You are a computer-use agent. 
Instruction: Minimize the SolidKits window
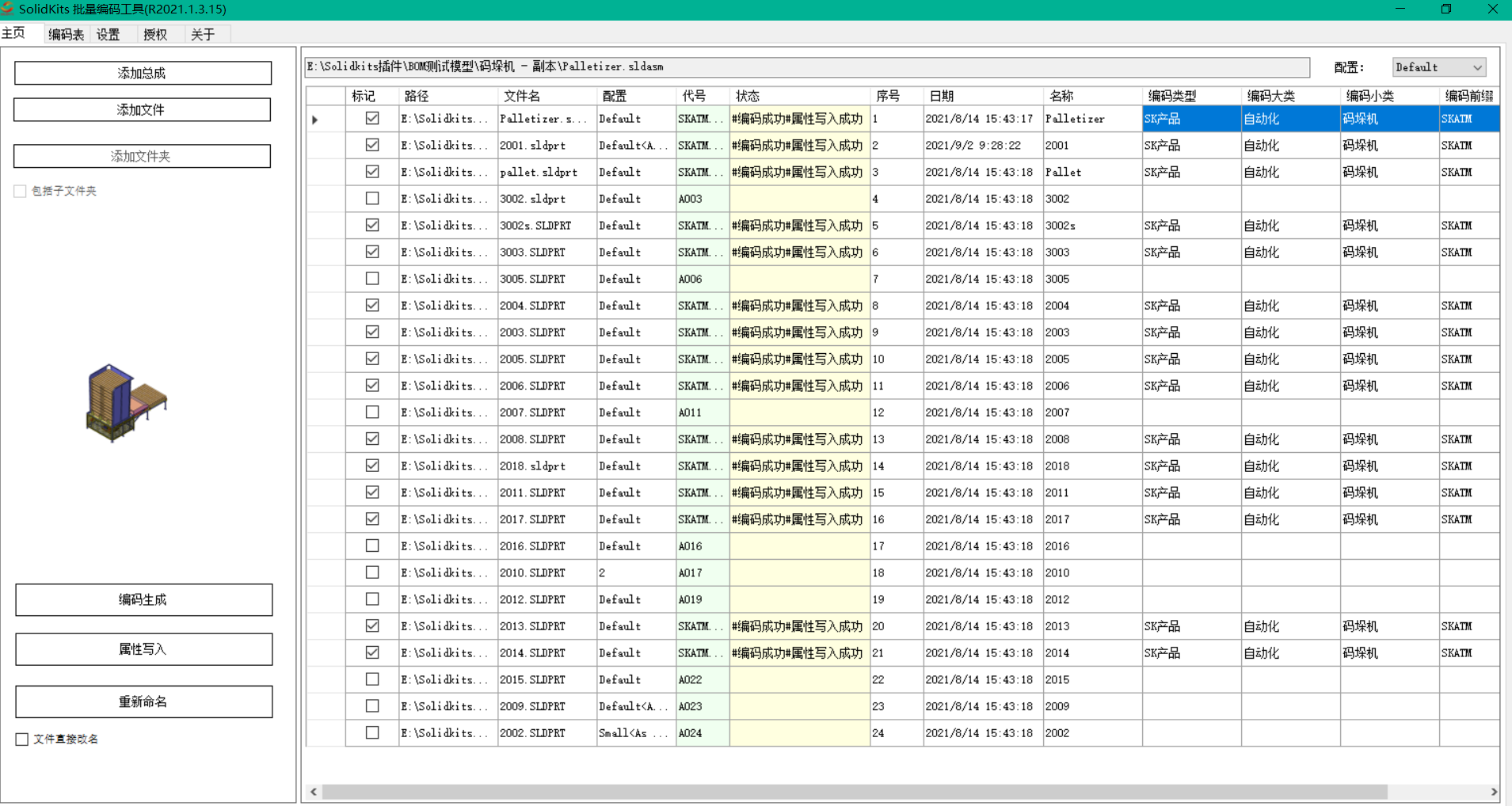[x=1400, y=9]
